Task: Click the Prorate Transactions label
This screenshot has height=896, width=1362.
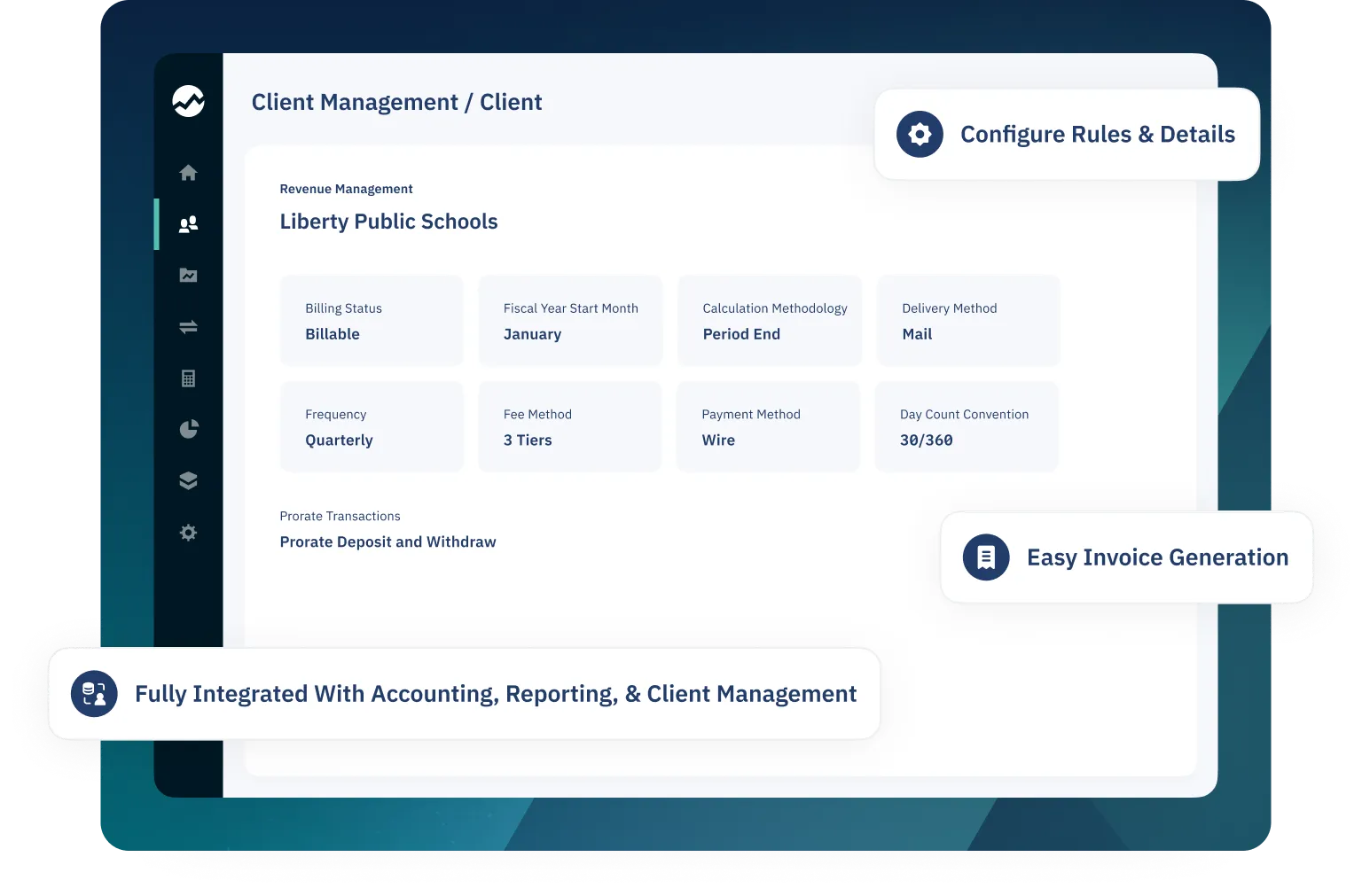Action: pos(340,516)
